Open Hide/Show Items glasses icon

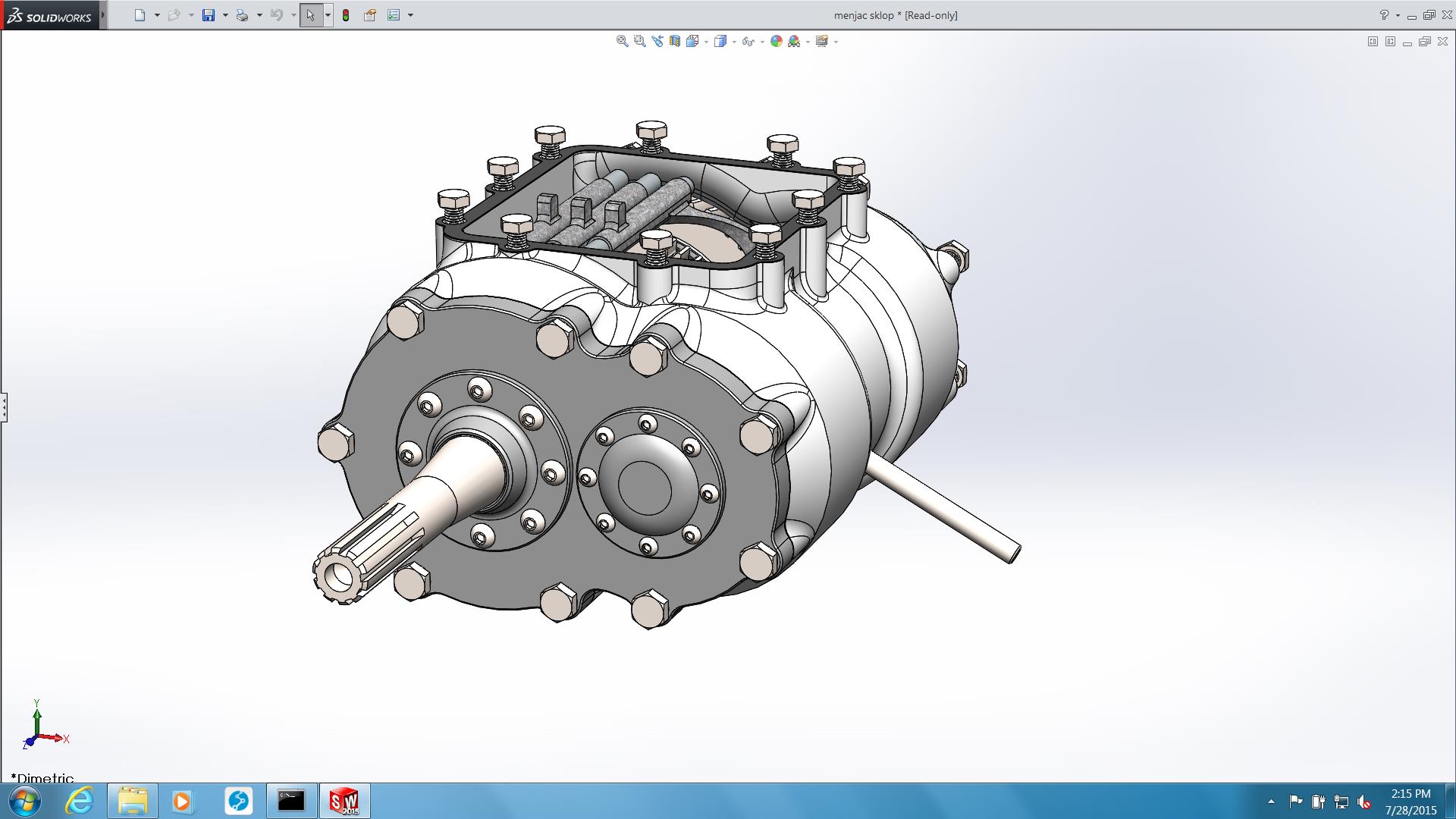click(x=748, y=42)
